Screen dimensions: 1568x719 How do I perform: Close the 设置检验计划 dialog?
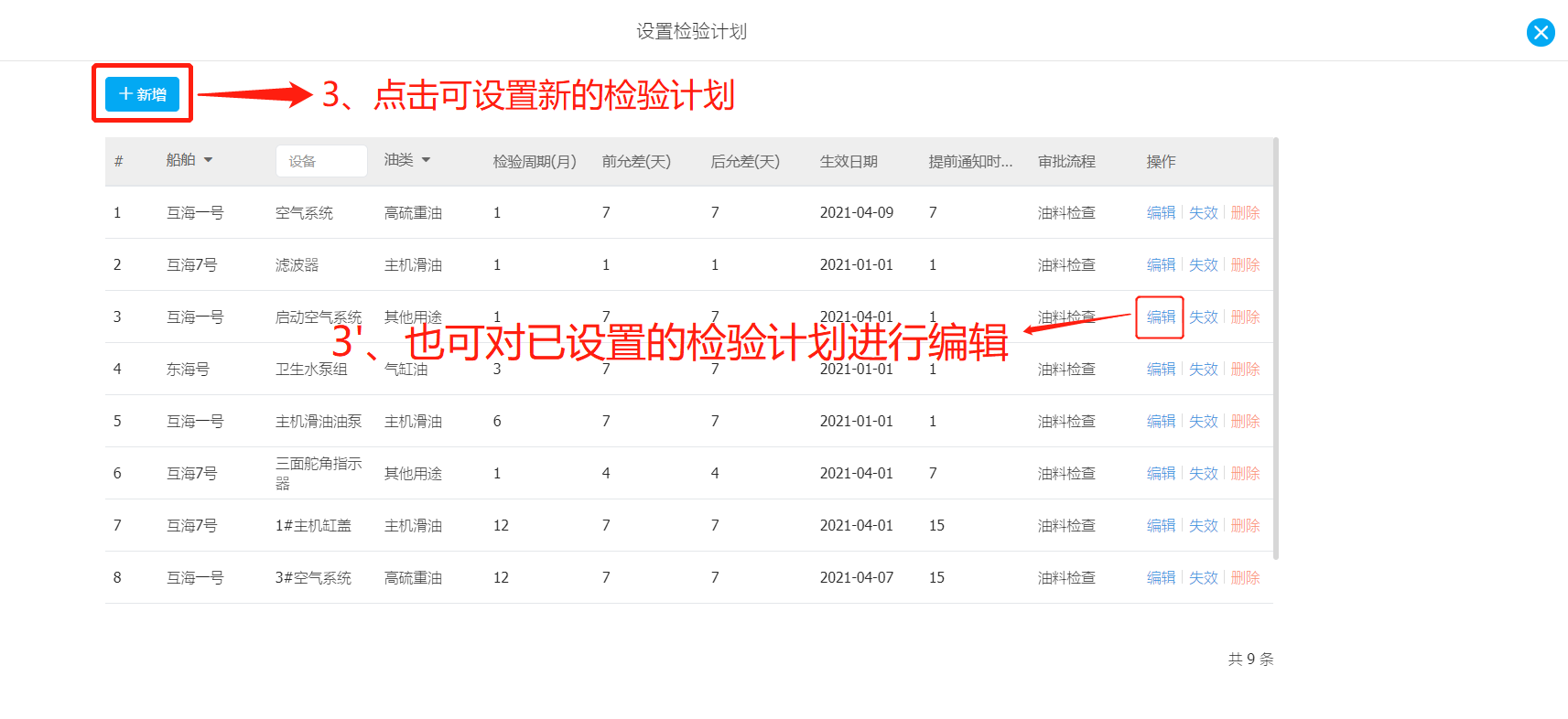(1541, 33)
